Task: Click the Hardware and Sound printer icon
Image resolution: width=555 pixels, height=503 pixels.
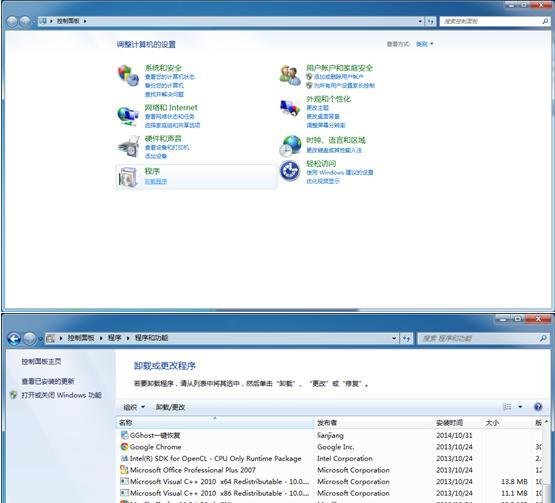Action: [128, 147]
